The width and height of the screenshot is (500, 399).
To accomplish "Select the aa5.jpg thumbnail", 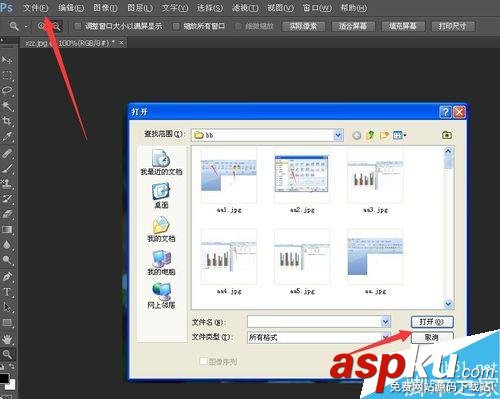I will pyautogui.click(x=302, y=257).
